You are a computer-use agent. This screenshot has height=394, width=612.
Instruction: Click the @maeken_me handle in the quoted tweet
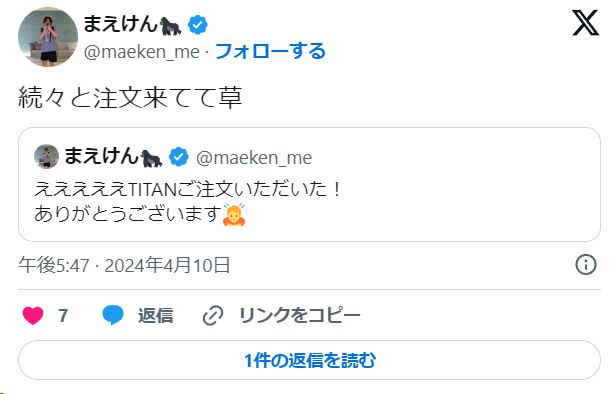coord(254,158)
